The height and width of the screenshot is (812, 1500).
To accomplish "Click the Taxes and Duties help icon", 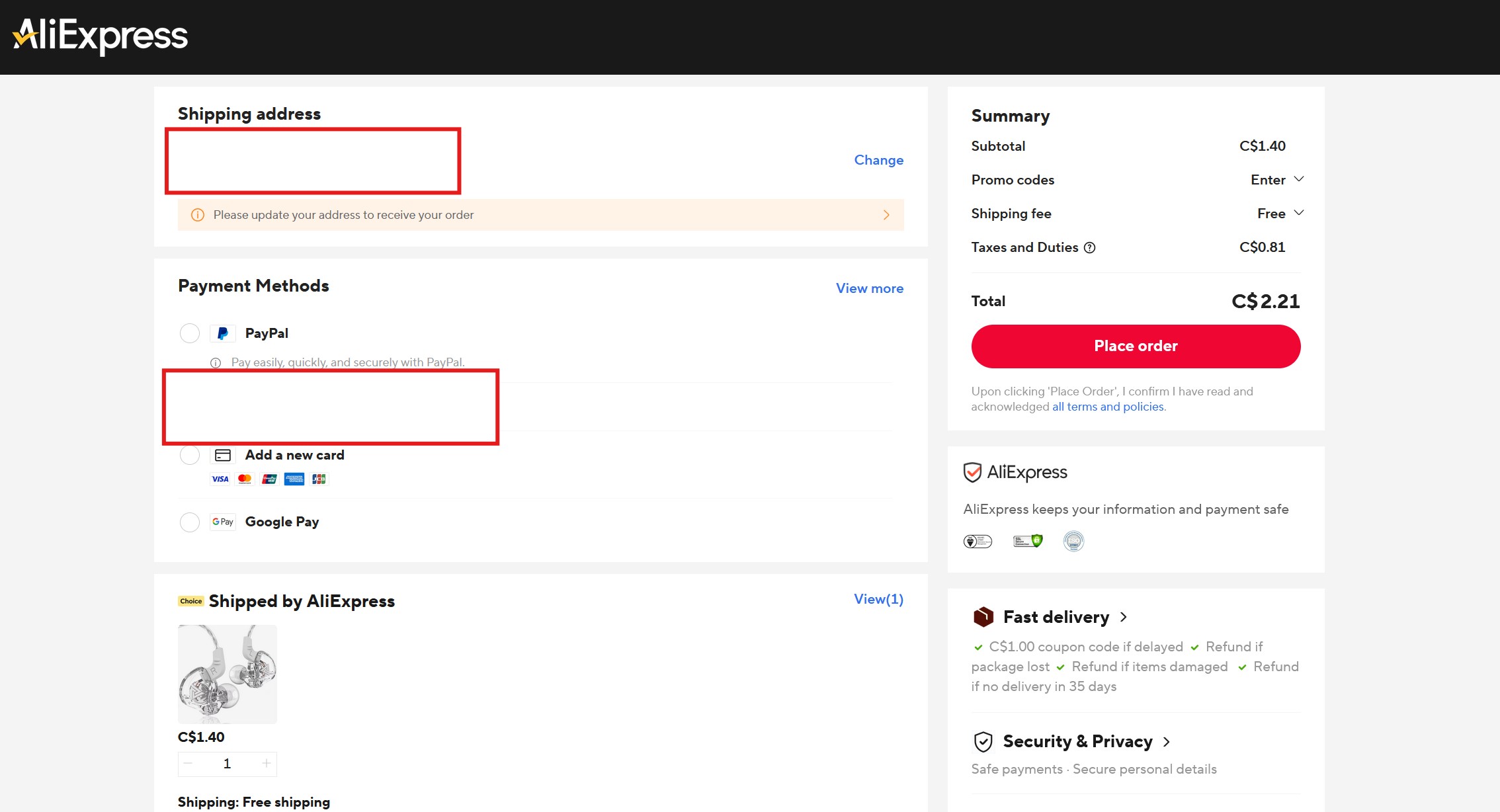I will coord(1089,247).
